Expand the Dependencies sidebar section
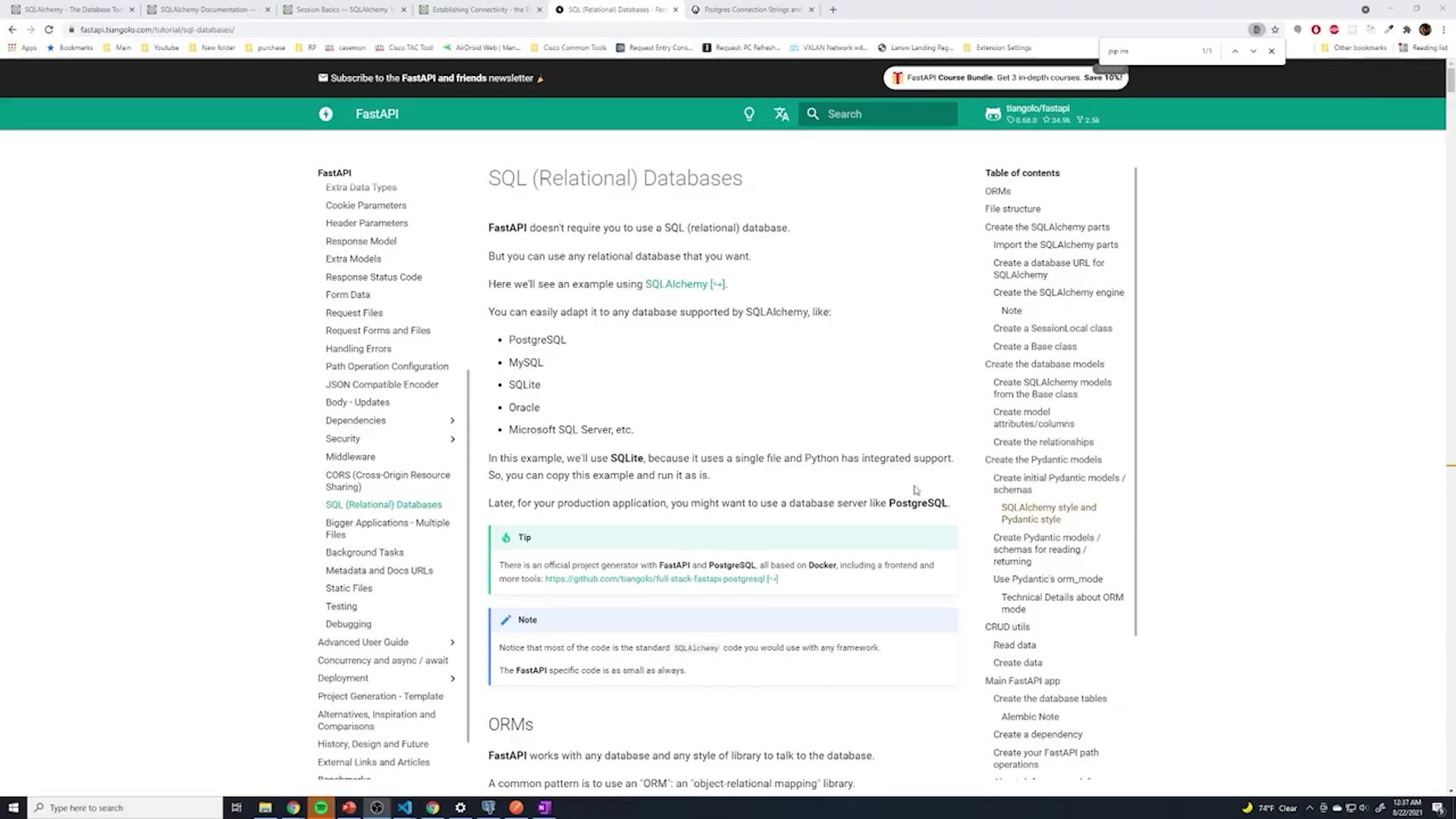This screenshot has height=819, width=1456. click(x=453, y=421)
